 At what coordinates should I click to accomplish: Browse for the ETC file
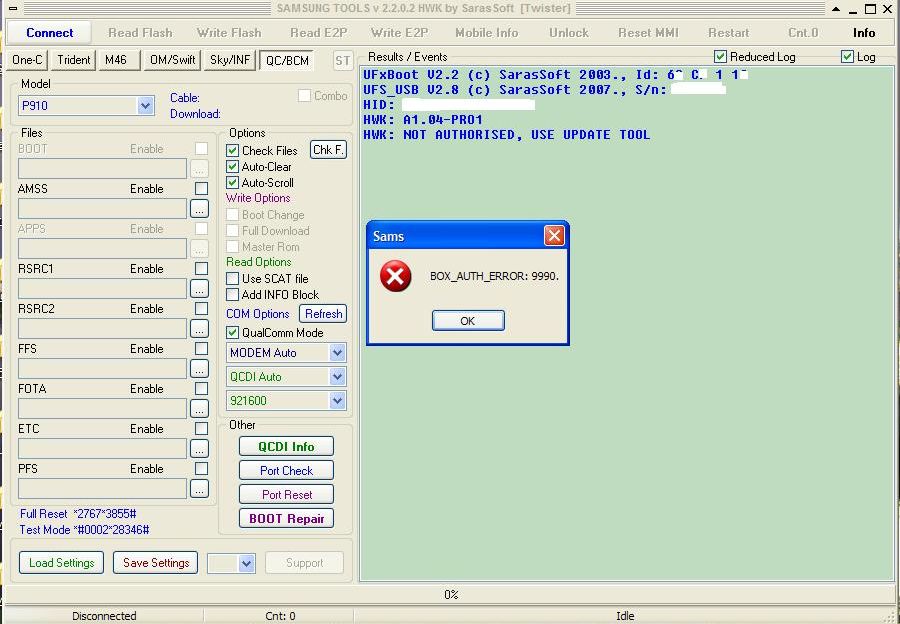199,449
